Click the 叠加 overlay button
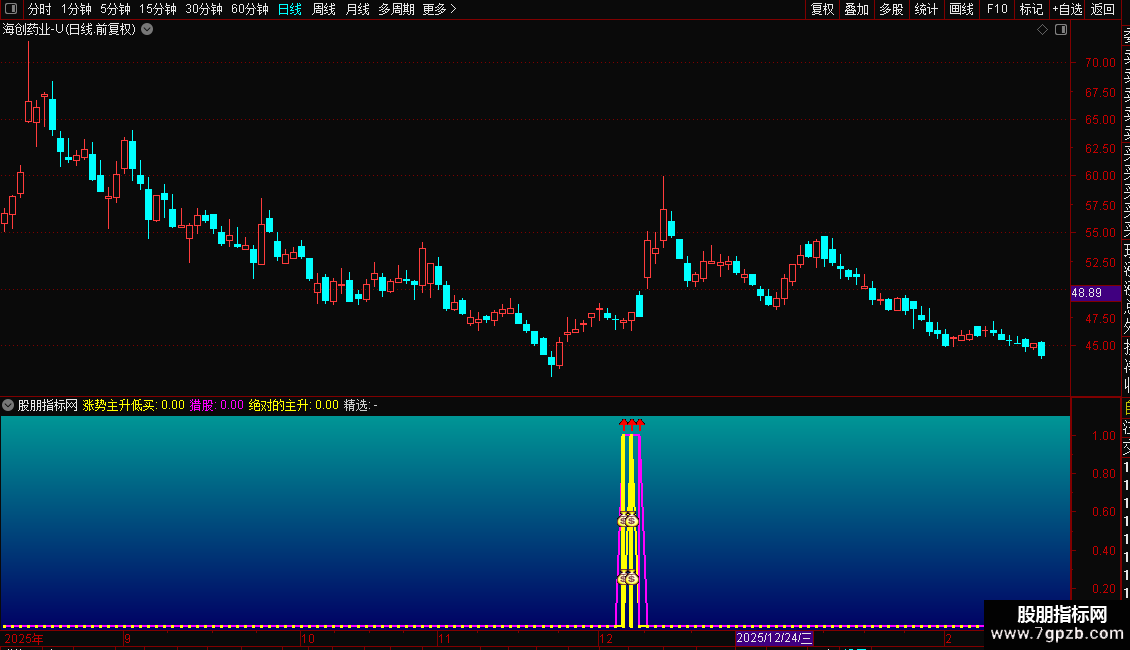Screen dimensions: 1130x650 [x=856, y=9]
